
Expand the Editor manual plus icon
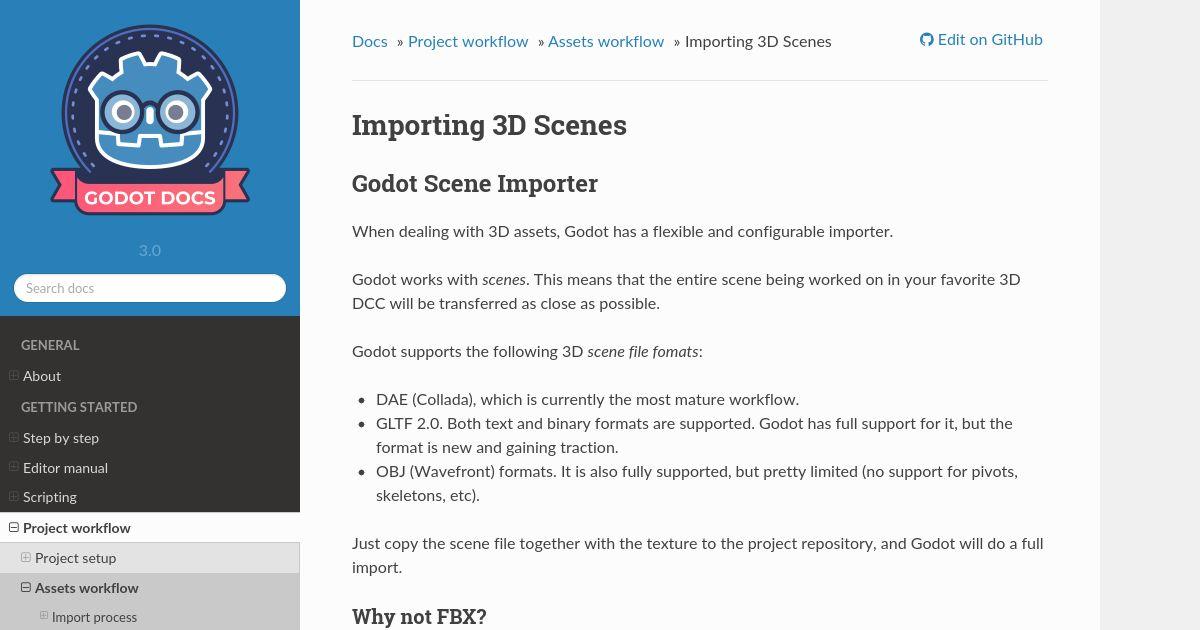pyautogui.click(x=14, y=467)
